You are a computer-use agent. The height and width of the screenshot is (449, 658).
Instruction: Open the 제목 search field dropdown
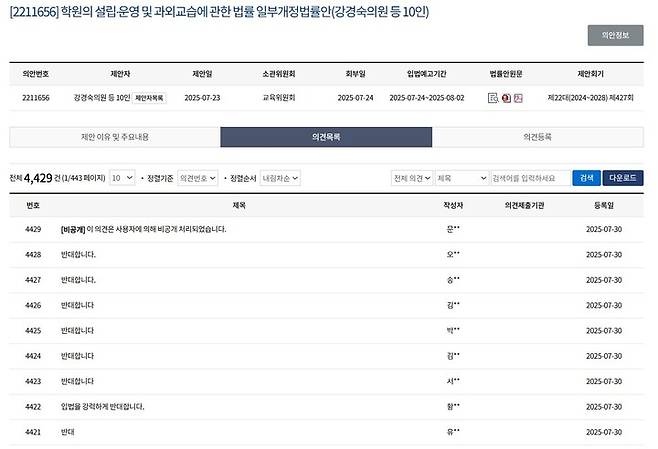pos(460,178)
